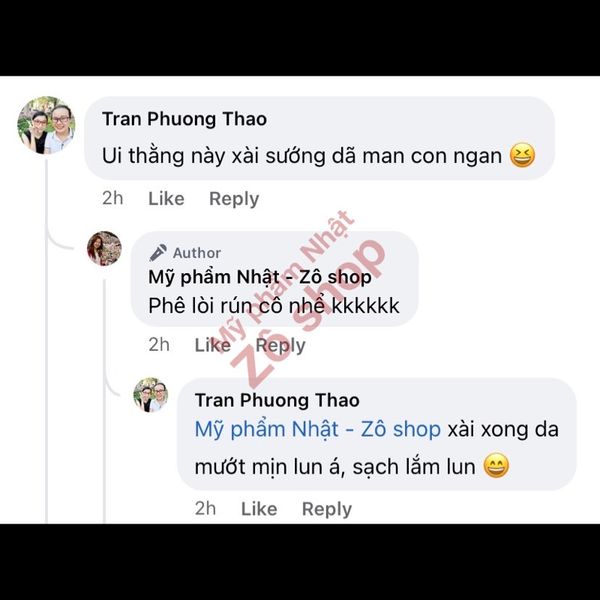Click the Author label text
Screen dimensions: 600x600
point(197,253)
